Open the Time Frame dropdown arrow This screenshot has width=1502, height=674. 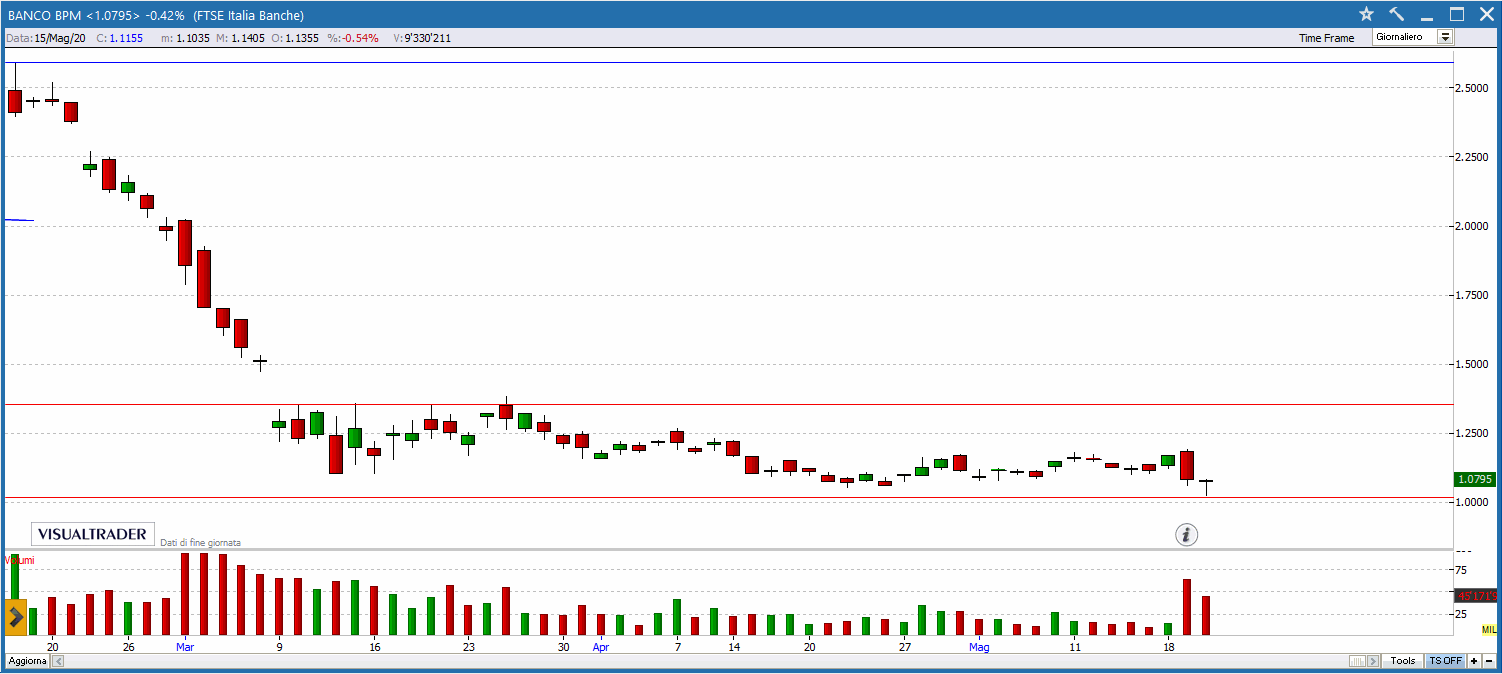tap(1445, 37)
